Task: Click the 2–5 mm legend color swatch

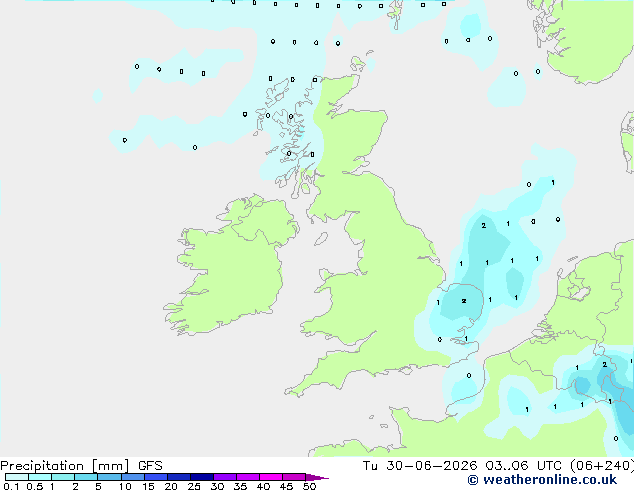Action: pos(86,477)
